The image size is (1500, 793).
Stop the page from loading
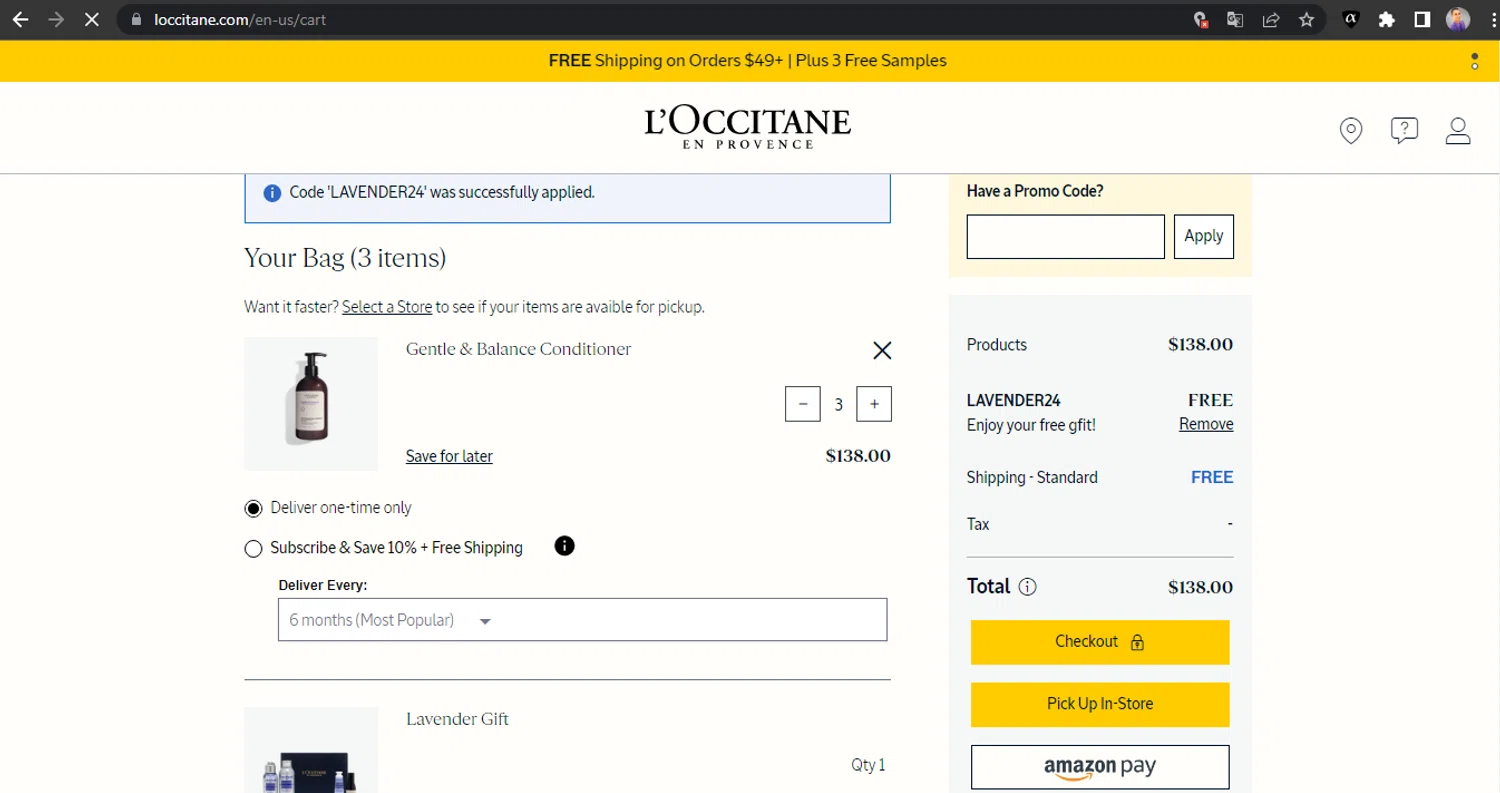pyautogui.click(x=91, y=19)
